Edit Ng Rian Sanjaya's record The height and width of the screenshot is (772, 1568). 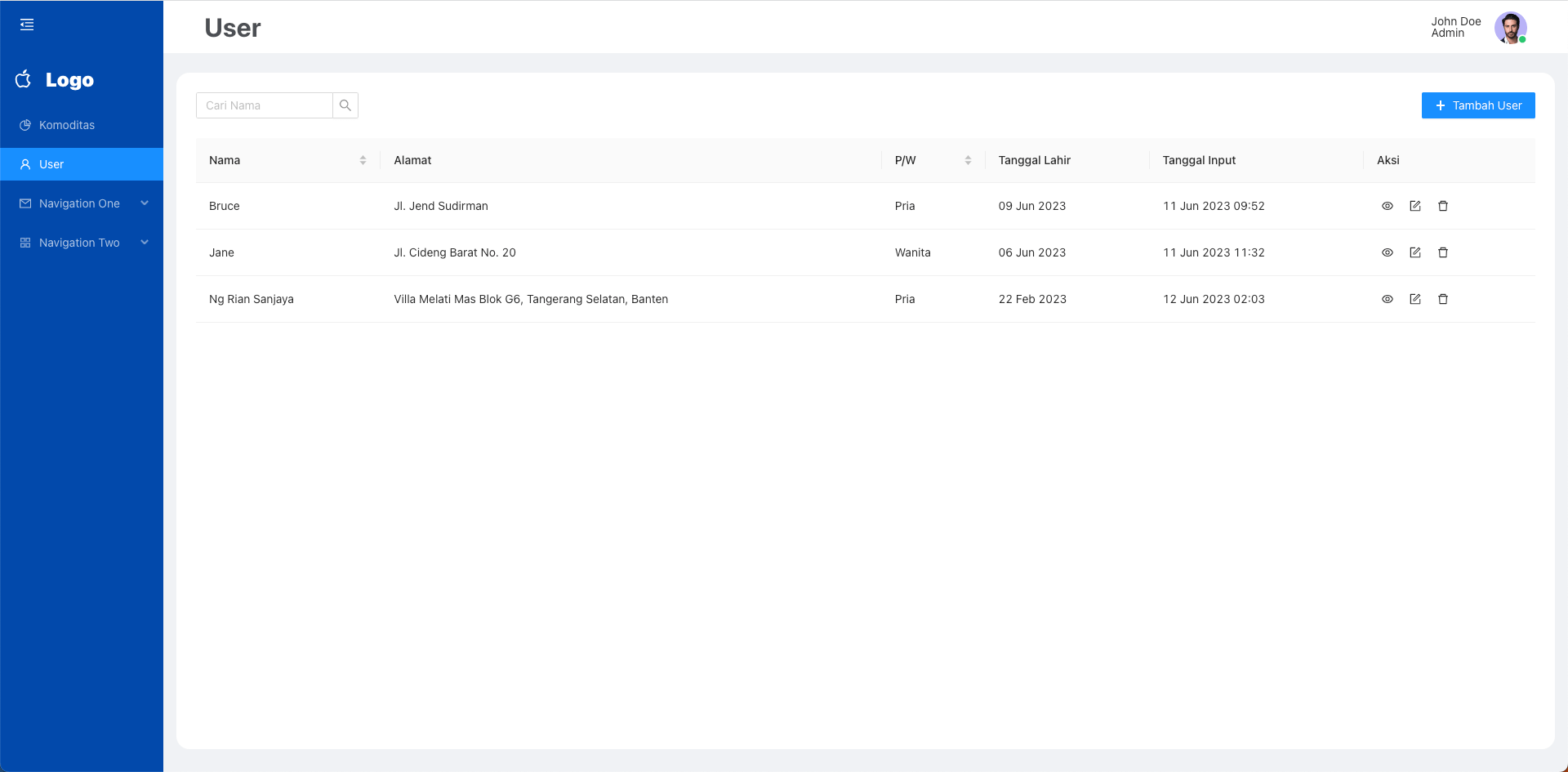(x=1415, y=299)
